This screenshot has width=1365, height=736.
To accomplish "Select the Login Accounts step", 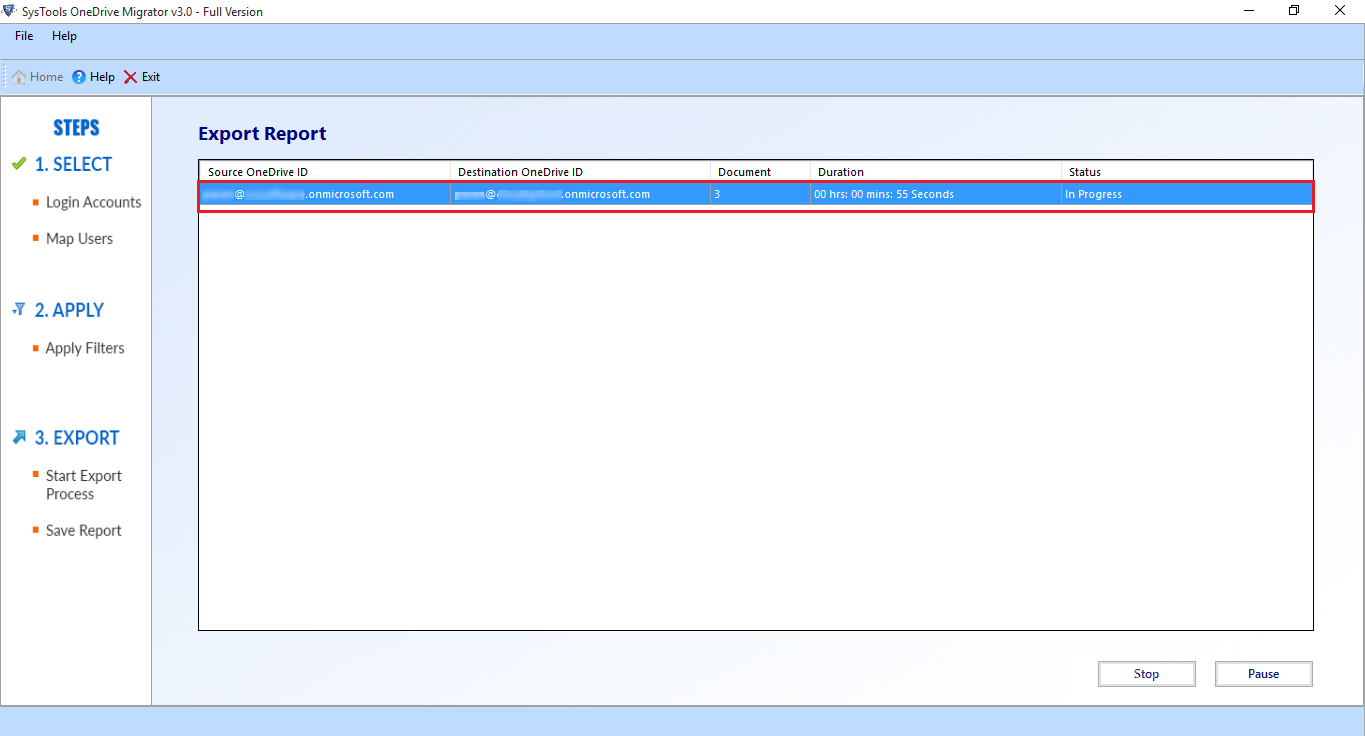I will (x=93, y=202).
